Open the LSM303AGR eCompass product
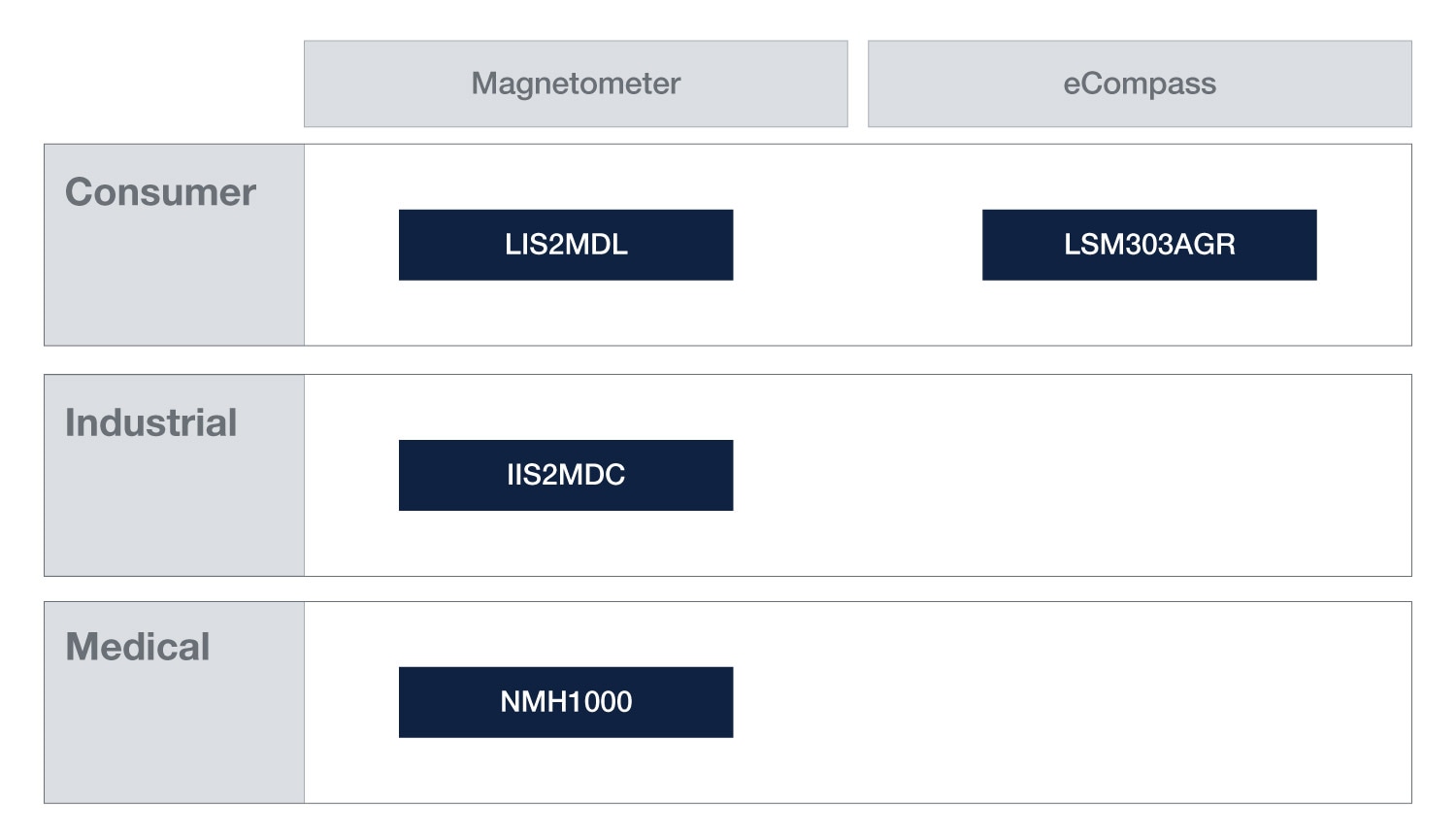1456x840 pixels. [x=1149, y=245]
